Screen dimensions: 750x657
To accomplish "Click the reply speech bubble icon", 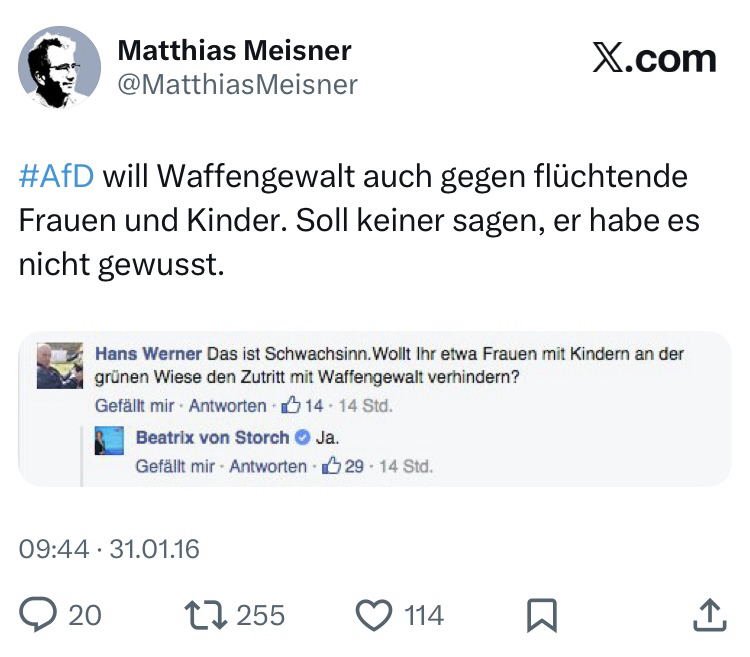I will 39,614.
